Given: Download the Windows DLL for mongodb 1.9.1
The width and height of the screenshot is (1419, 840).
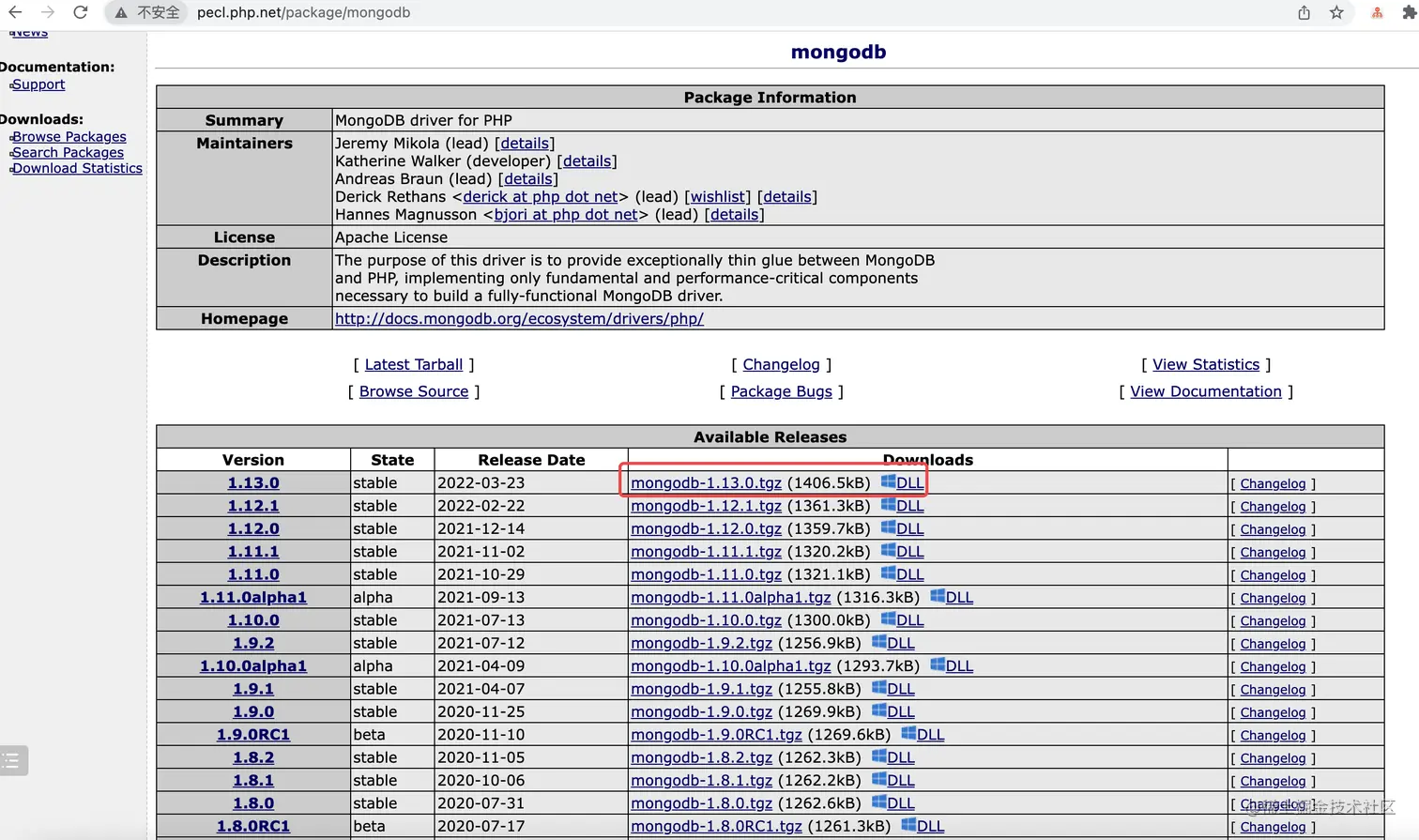Looking at the screenshot, I should tap(893, 688).
